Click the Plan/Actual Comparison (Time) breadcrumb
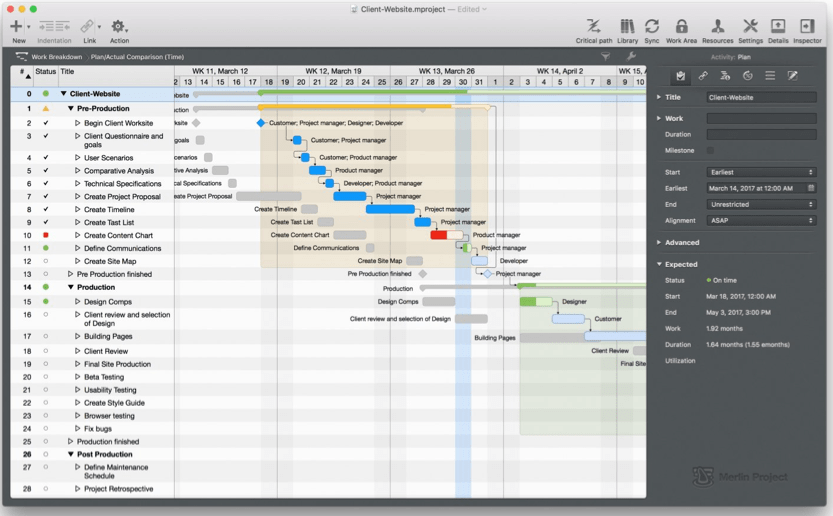Image resolution: width=833 pixels, height=516 pixels. (x=137, y=57)
